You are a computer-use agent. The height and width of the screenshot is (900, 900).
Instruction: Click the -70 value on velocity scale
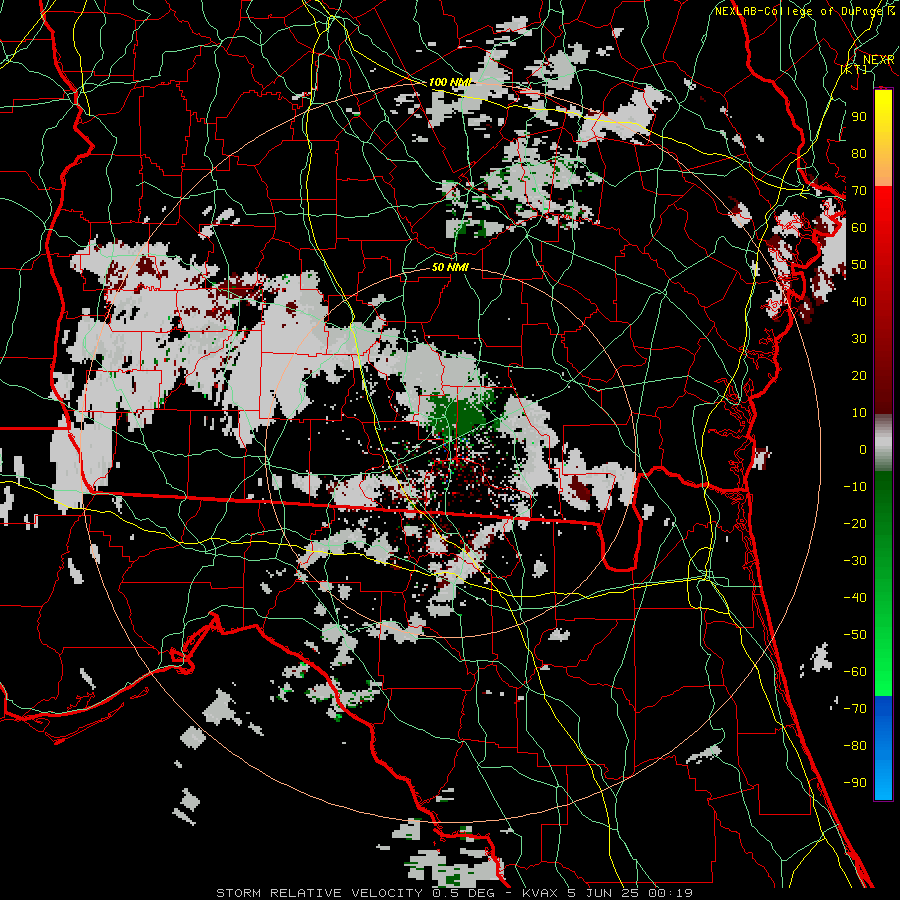[855, 708]
